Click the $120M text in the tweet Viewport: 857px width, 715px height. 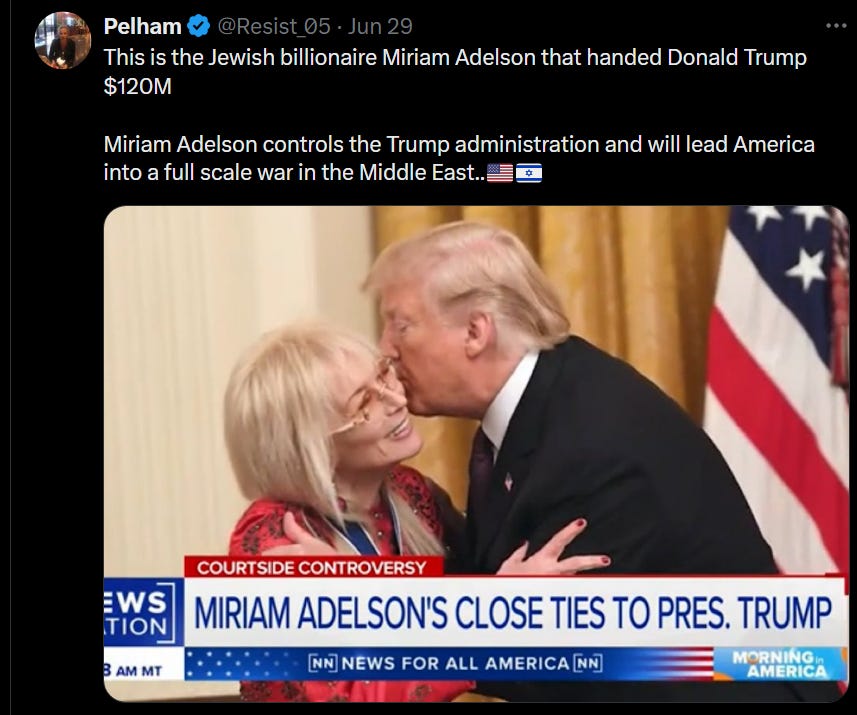click(x=137, y=86)
